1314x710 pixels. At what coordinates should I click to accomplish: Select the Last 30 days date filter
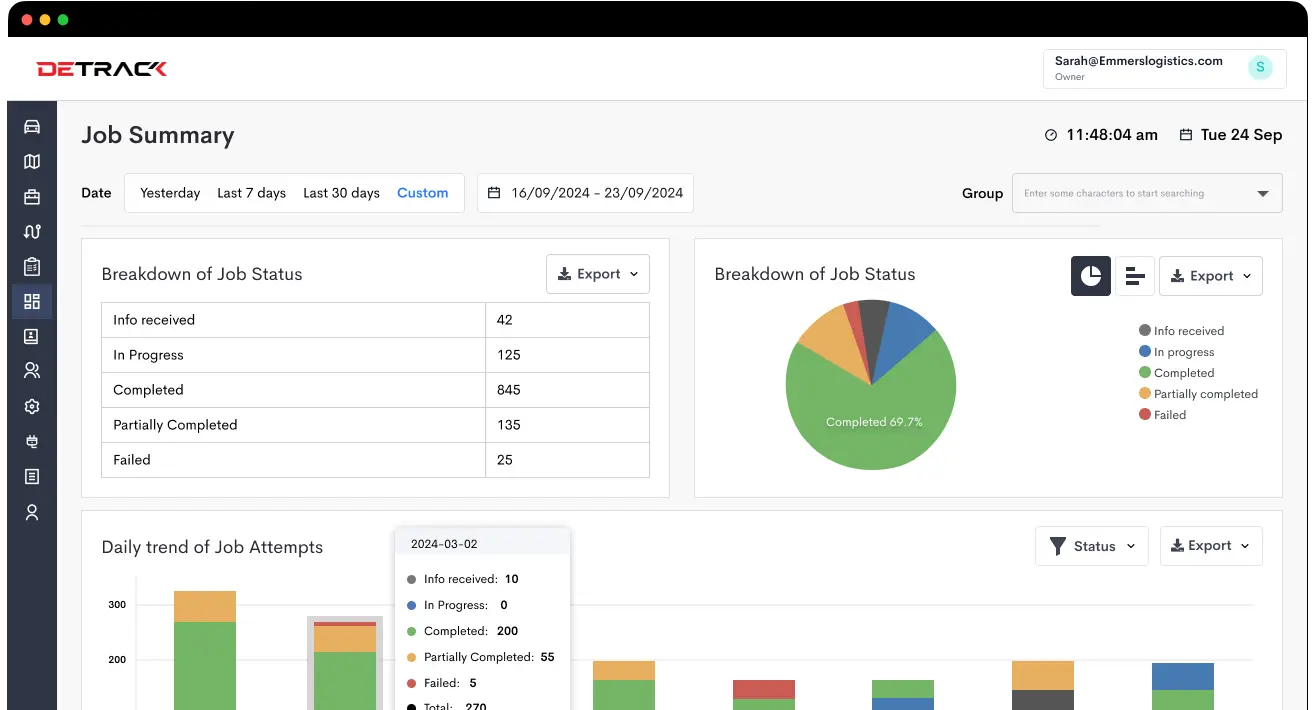pos(341,193)
